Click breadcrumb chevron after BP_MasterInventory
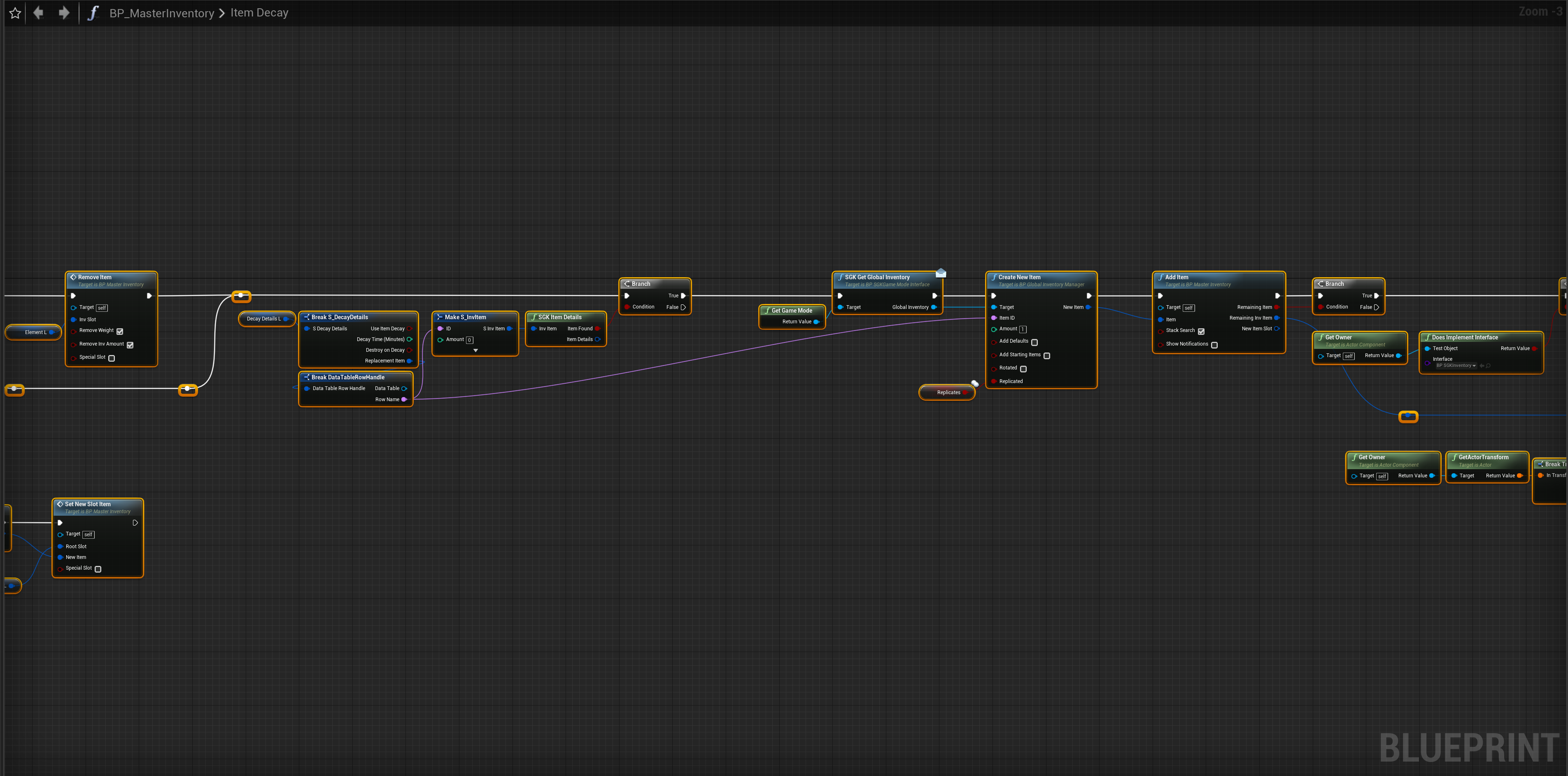The height and width of the screenshot is (776, 1568). pos(222,14)
